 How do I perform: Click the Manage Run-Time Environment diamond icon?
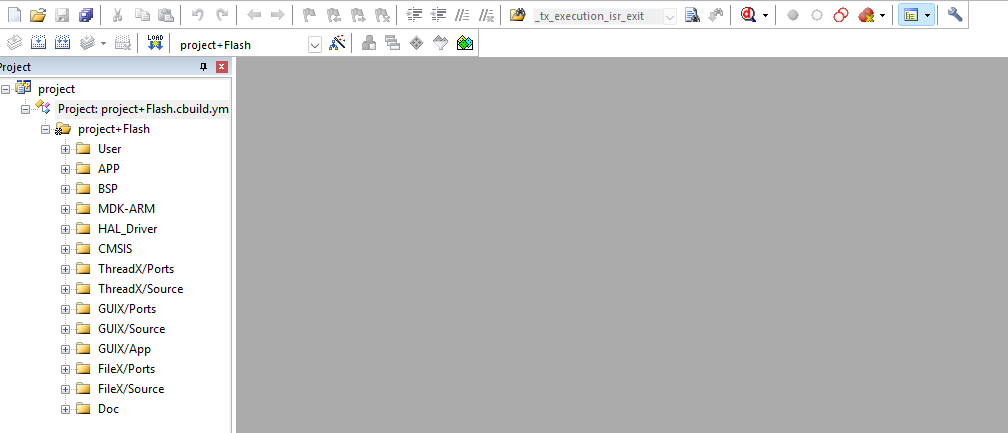coord(417,44)
